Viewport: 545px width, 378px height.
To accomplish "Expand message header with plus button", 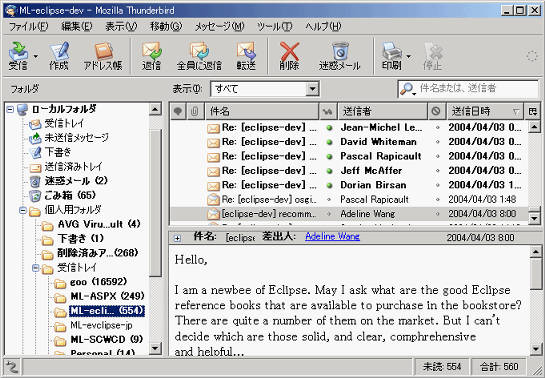I will pyautogui.click(x=177, y=238).
